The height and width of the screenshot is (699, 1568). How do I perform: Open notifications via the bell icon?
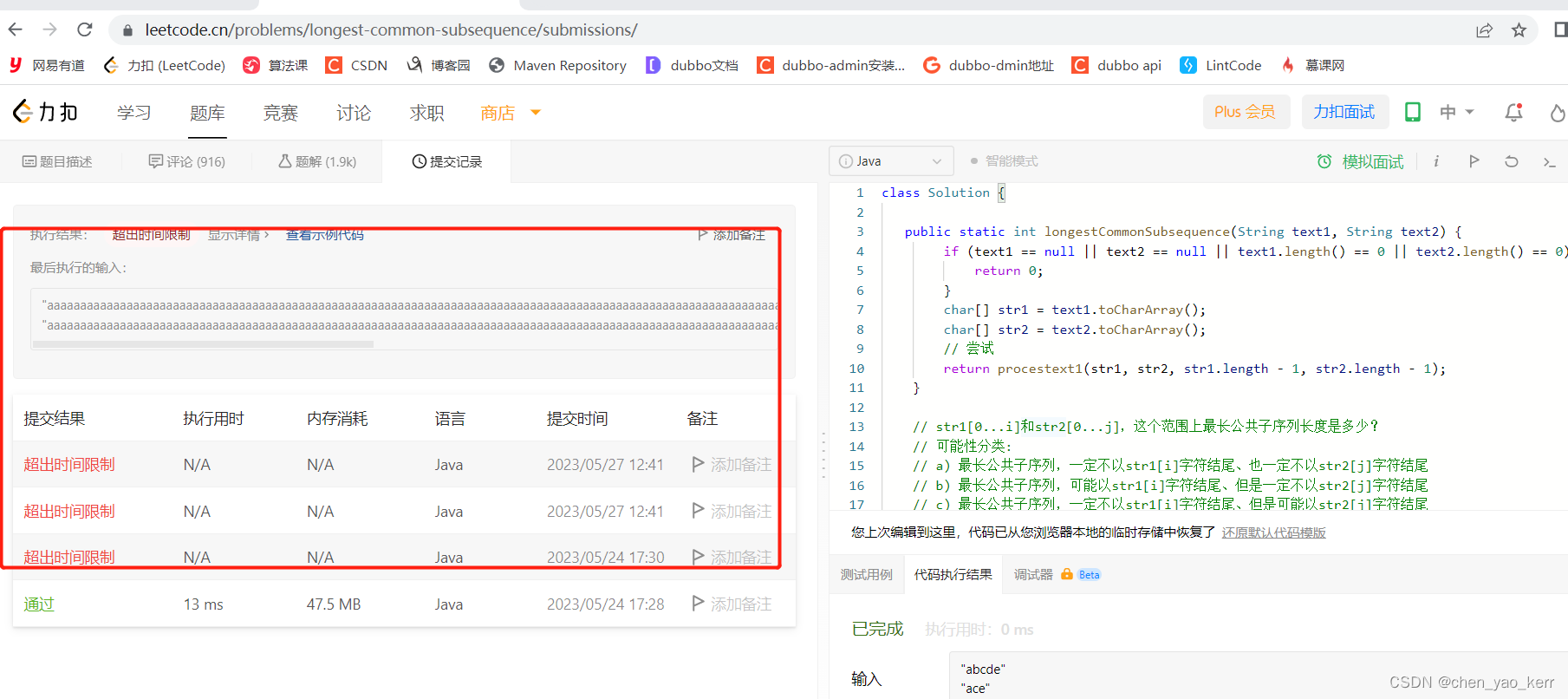point(1514,112)
